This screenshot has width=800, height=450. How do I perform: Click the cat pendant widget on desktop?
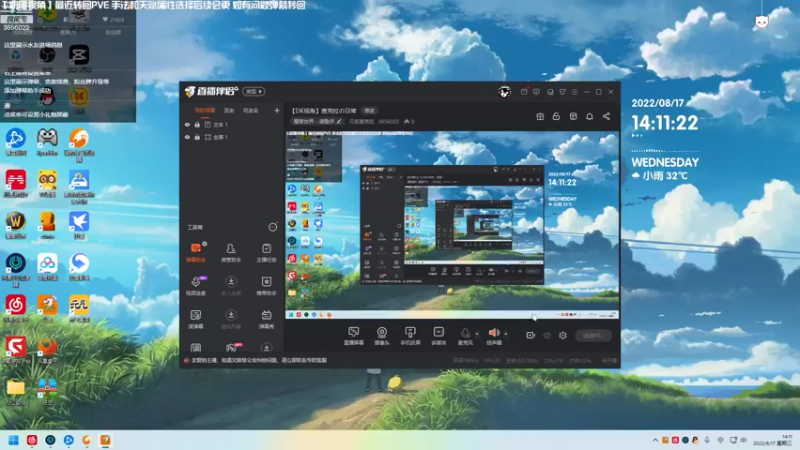762,21
